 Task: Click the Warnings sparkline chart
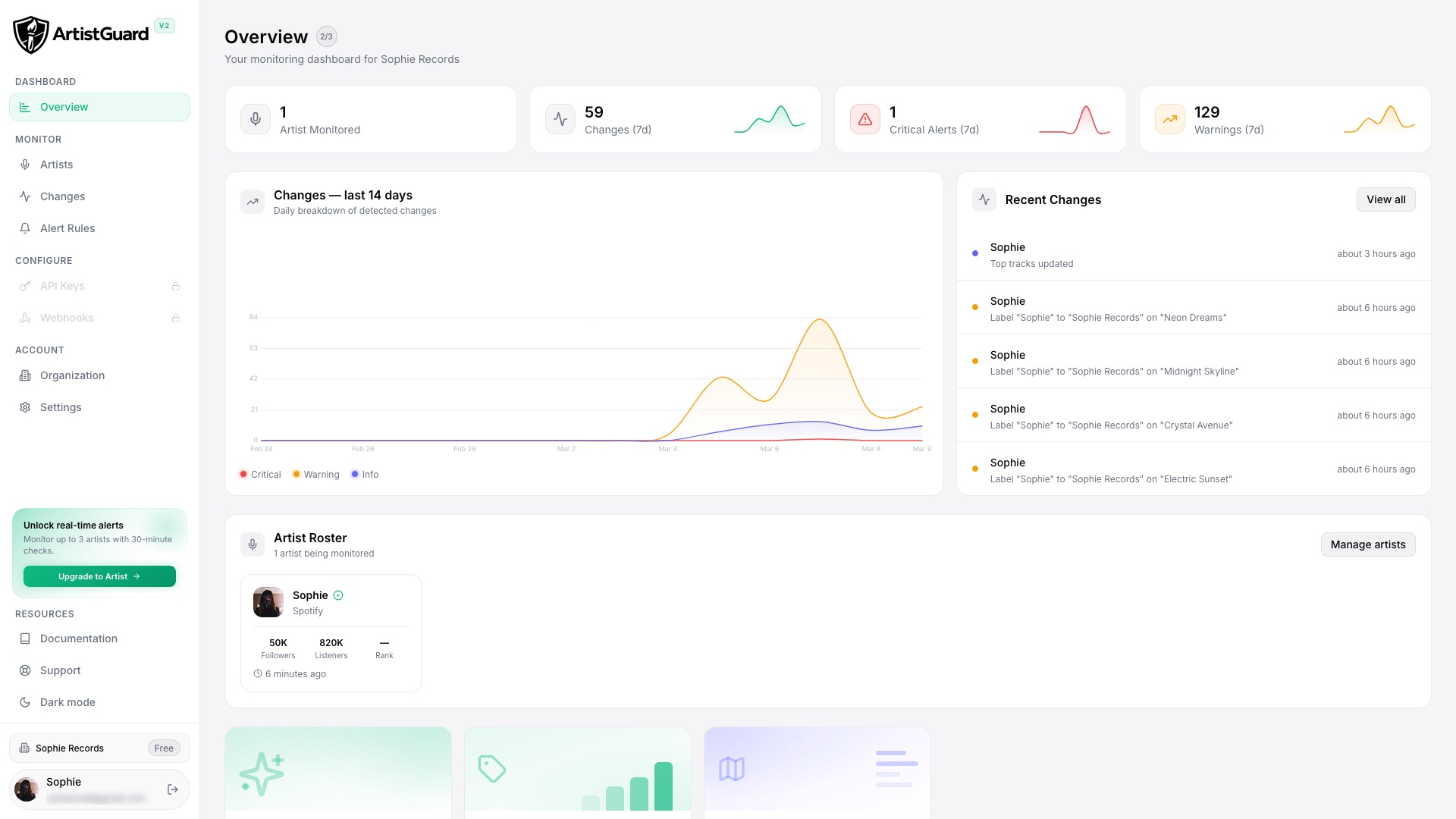(x=1379, y=119)
